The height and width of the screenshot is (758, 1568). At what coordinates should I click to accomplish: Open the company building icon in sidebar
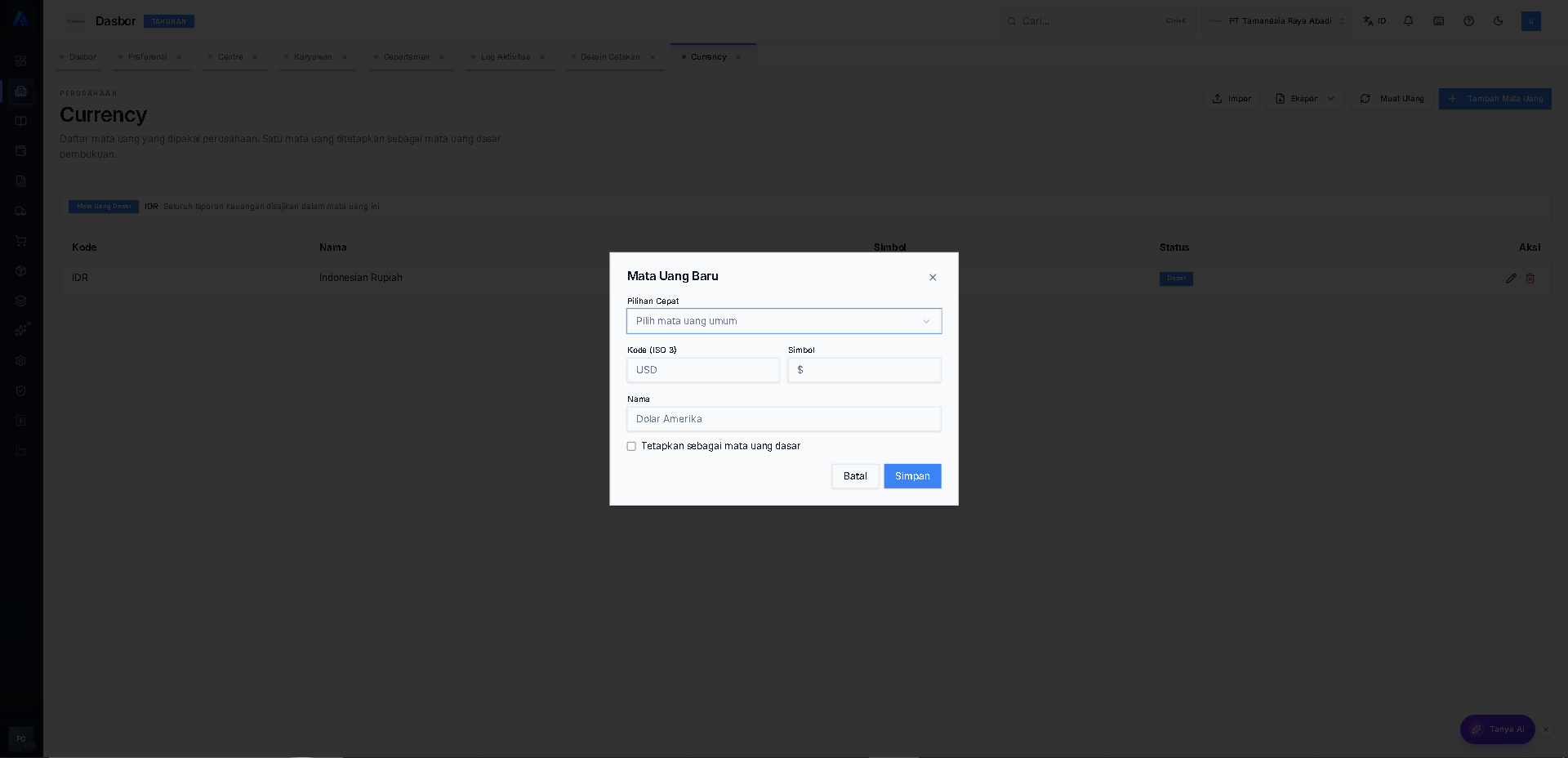[x=21, y=91]
